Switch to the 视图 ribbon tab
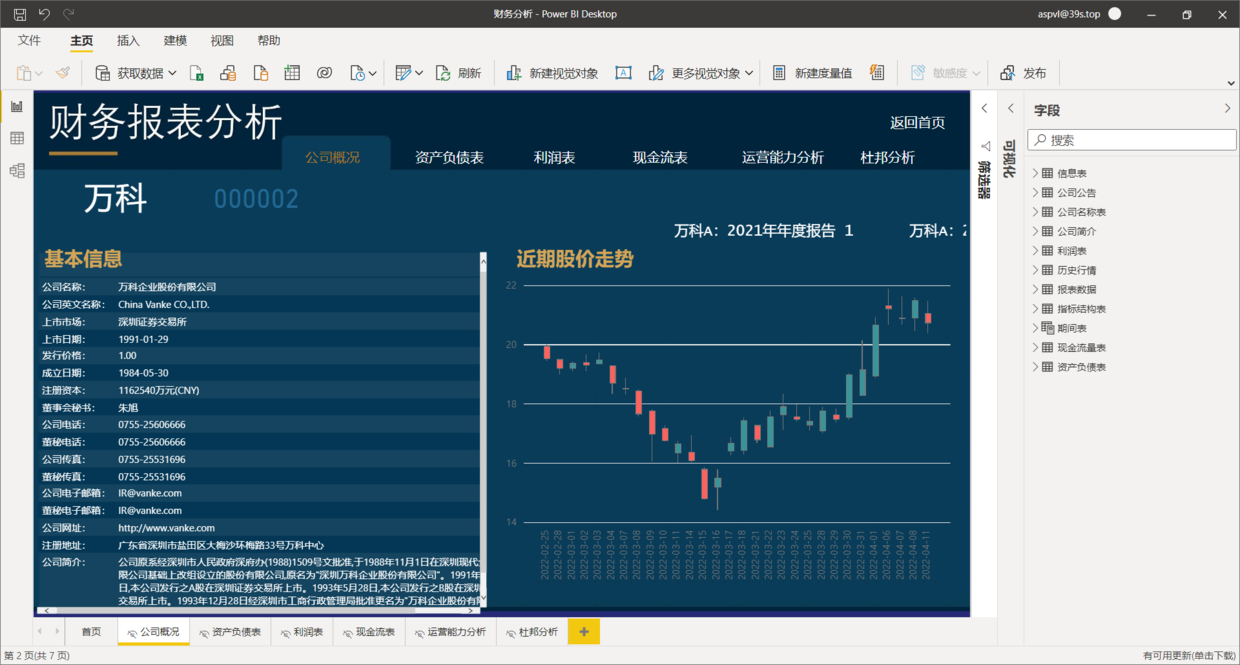The width and height of the screenshot is (1240, 665). [x=222, y=41]
